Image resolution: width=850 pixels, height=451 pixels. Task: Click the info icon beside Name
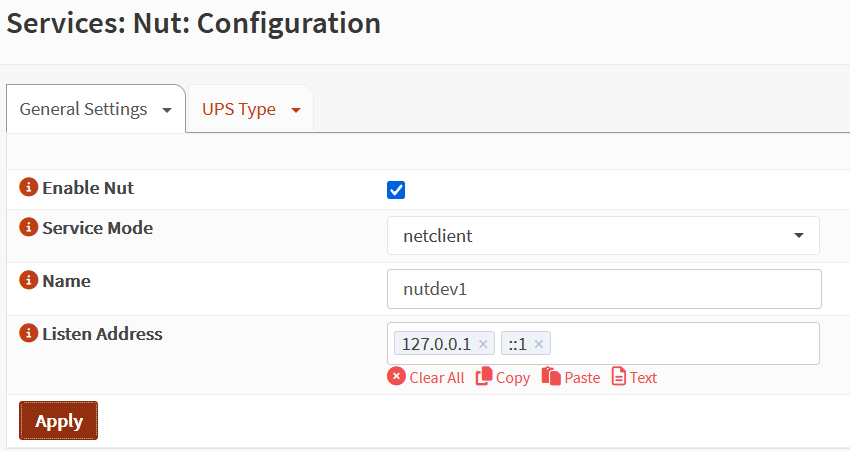28,281
